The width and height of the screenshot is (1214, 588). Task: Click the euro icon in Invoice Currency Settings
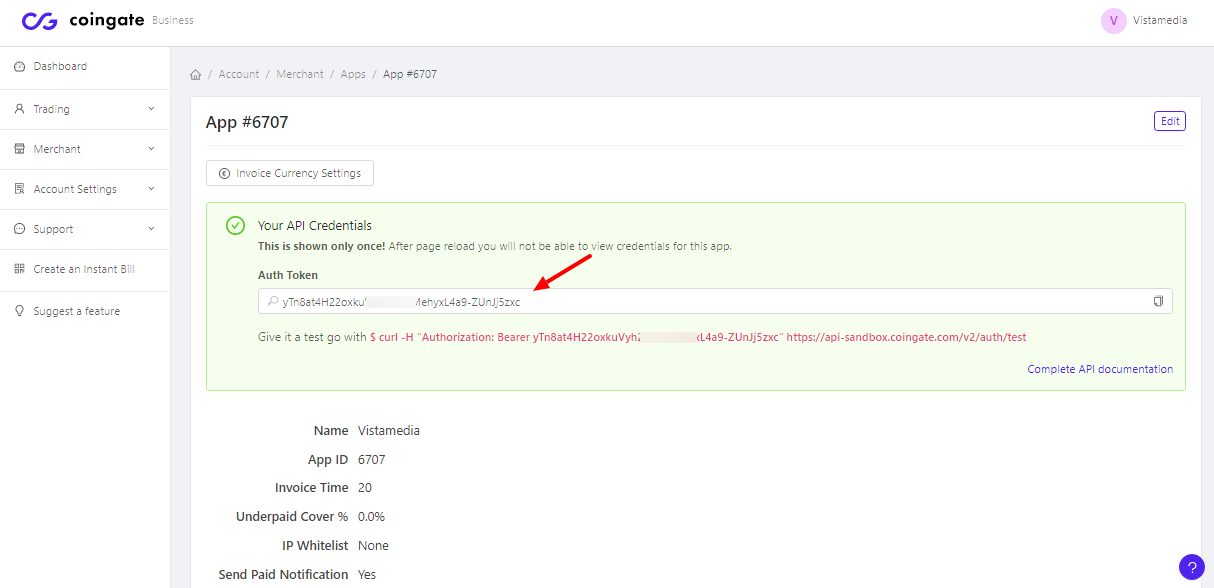224,173
